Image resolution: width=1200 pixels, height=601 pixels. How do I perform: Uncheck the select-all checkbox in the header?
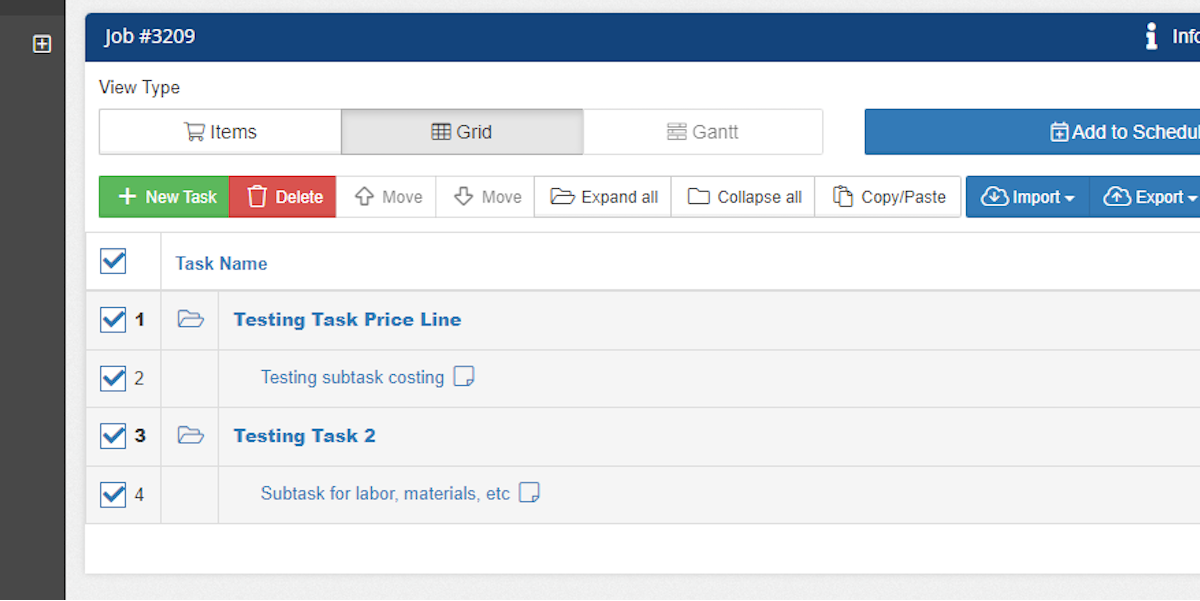(112, 260)
